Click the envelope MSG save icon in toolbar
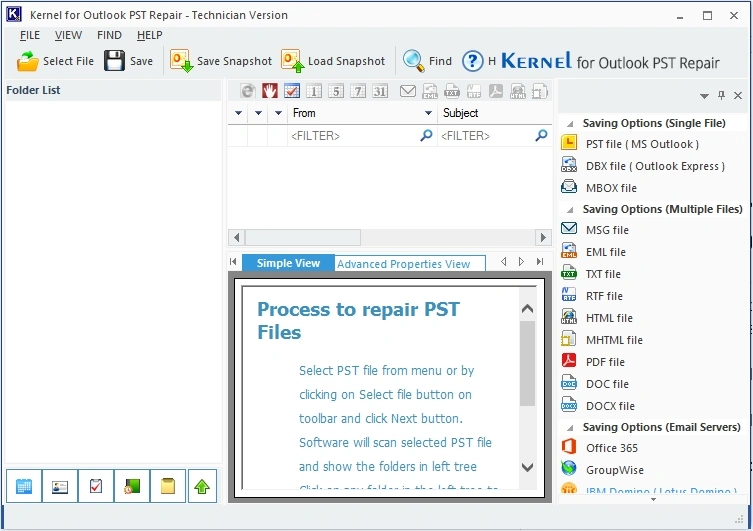 point(408,91)
